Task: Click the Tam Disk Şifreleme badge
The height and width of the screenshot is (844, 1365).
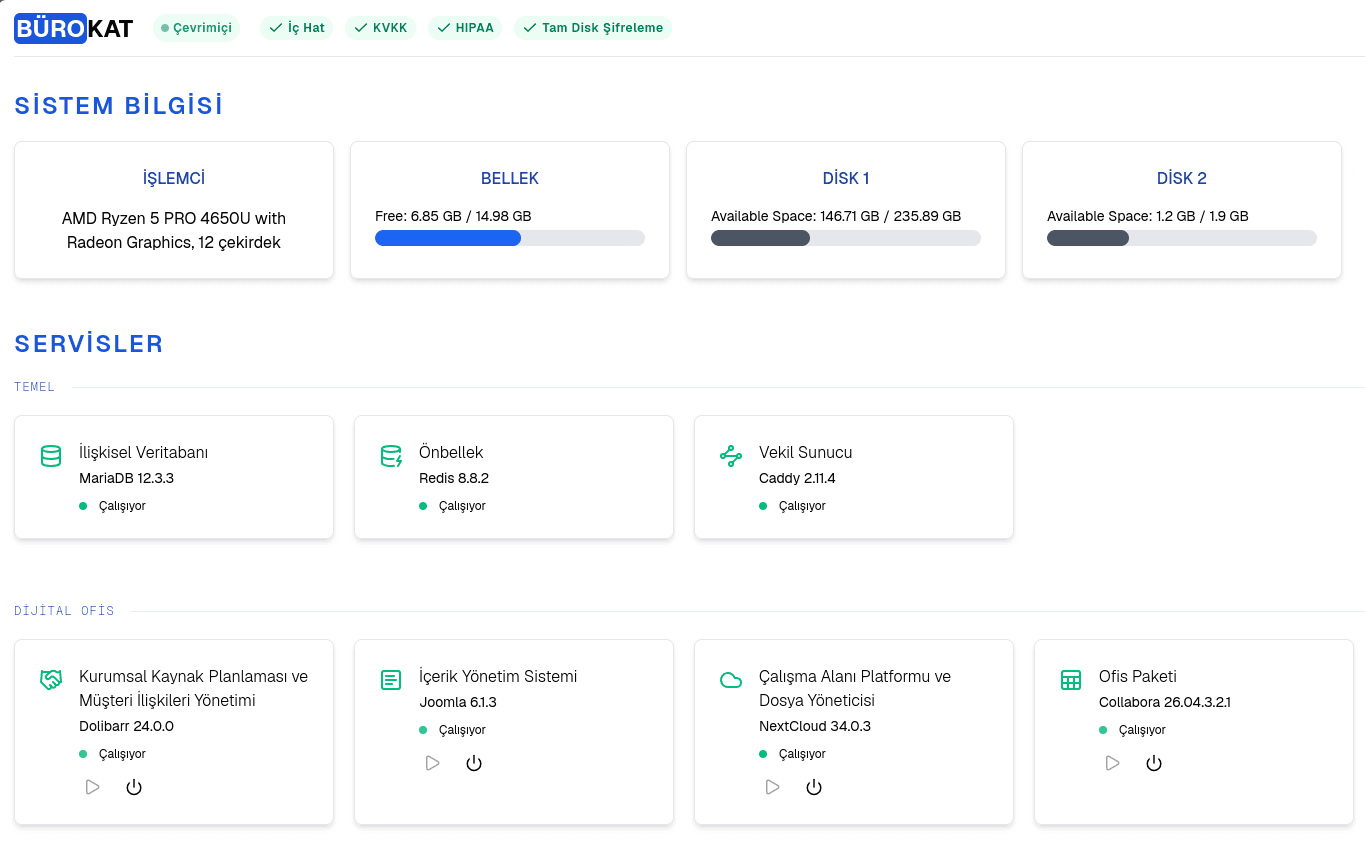Action: pyautogui.click(x=593, y=28)
